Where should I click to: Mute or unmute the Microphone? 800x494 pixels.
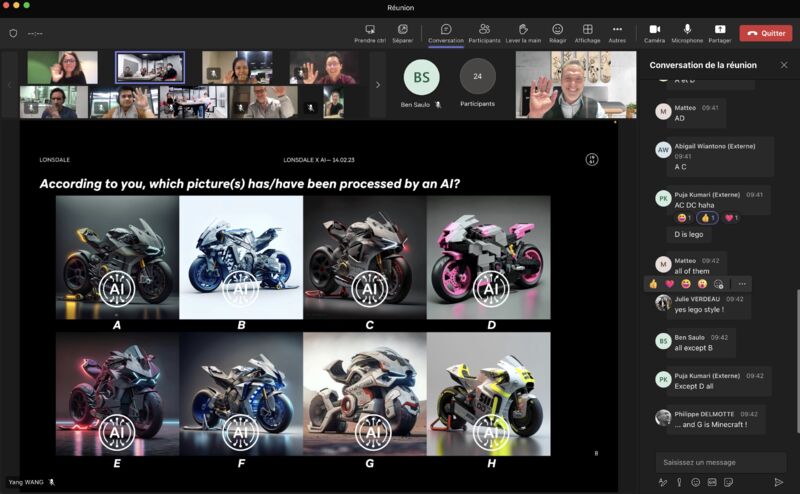point(687,33)
